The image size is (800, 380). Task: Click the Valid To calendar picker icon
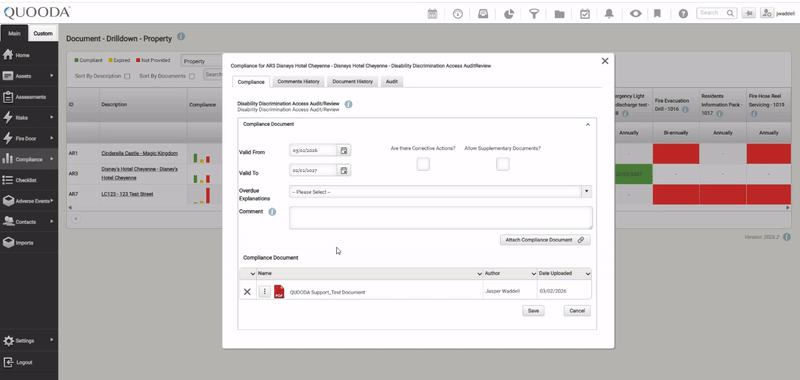pos(344,170)
